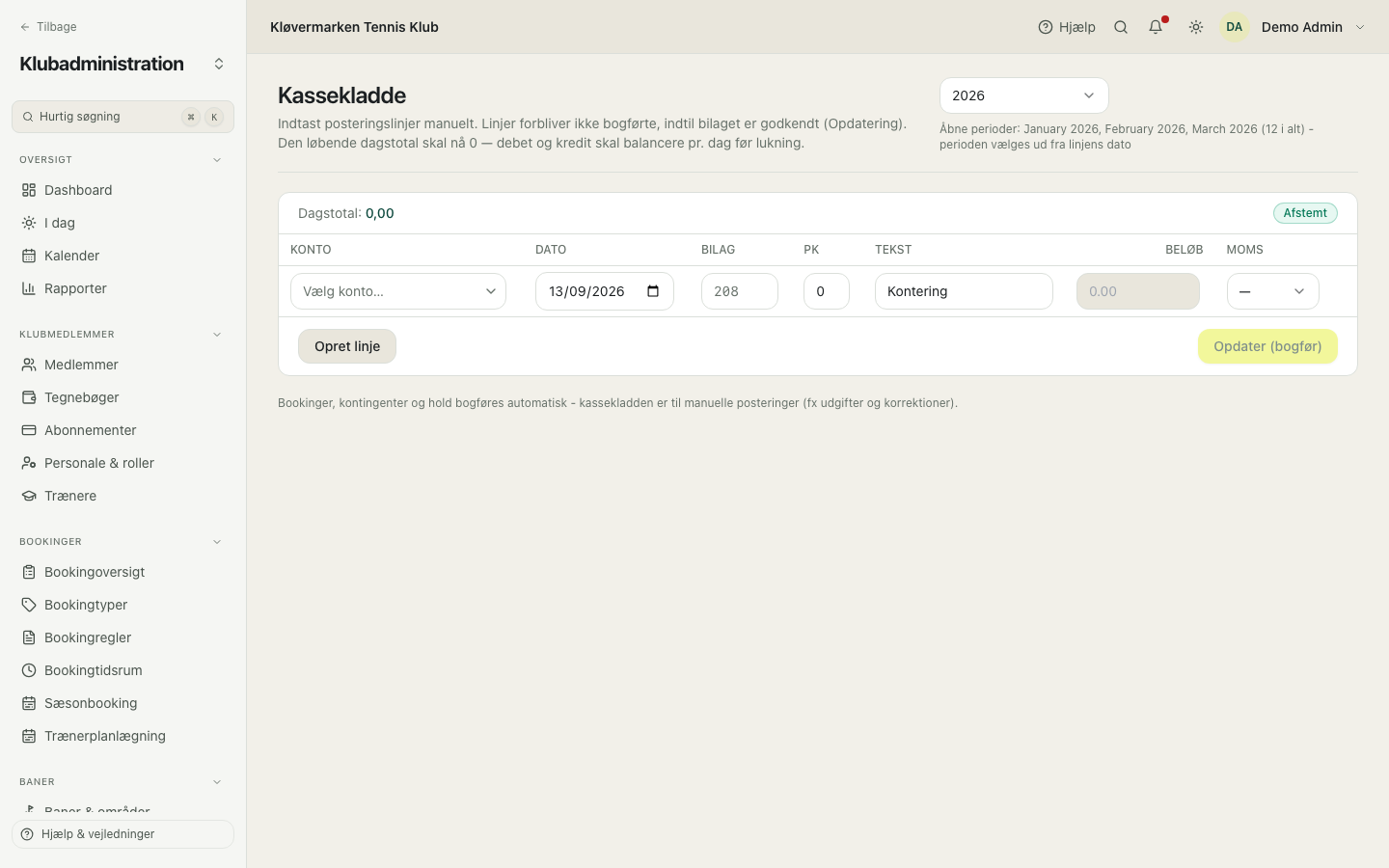
Task: Click the Sæsonbooking calendar icon
Action: point(29,703)
